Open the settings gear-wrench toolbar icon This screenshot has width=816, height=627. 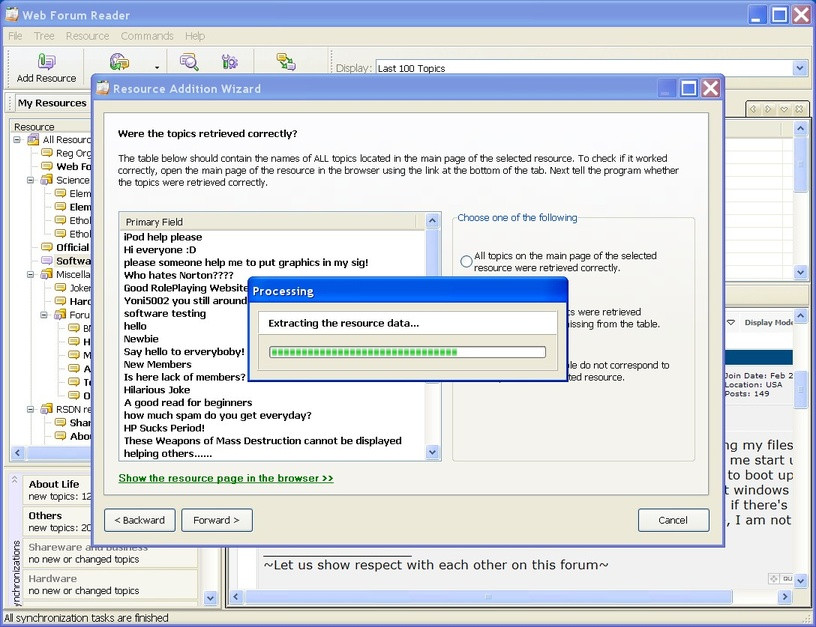pyautogui.click(x=230, y=62)
